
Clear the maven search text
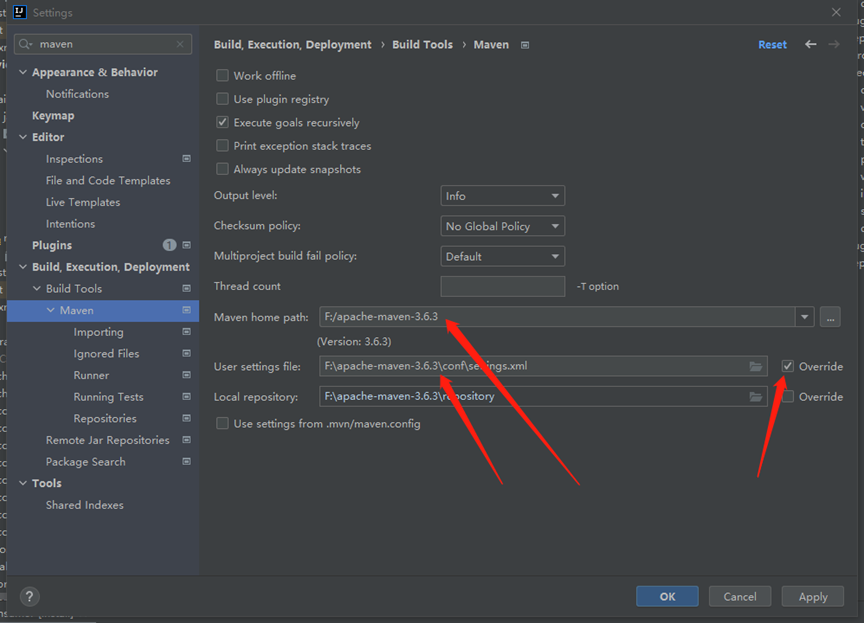pyautogui.click(x=180, y=44)
